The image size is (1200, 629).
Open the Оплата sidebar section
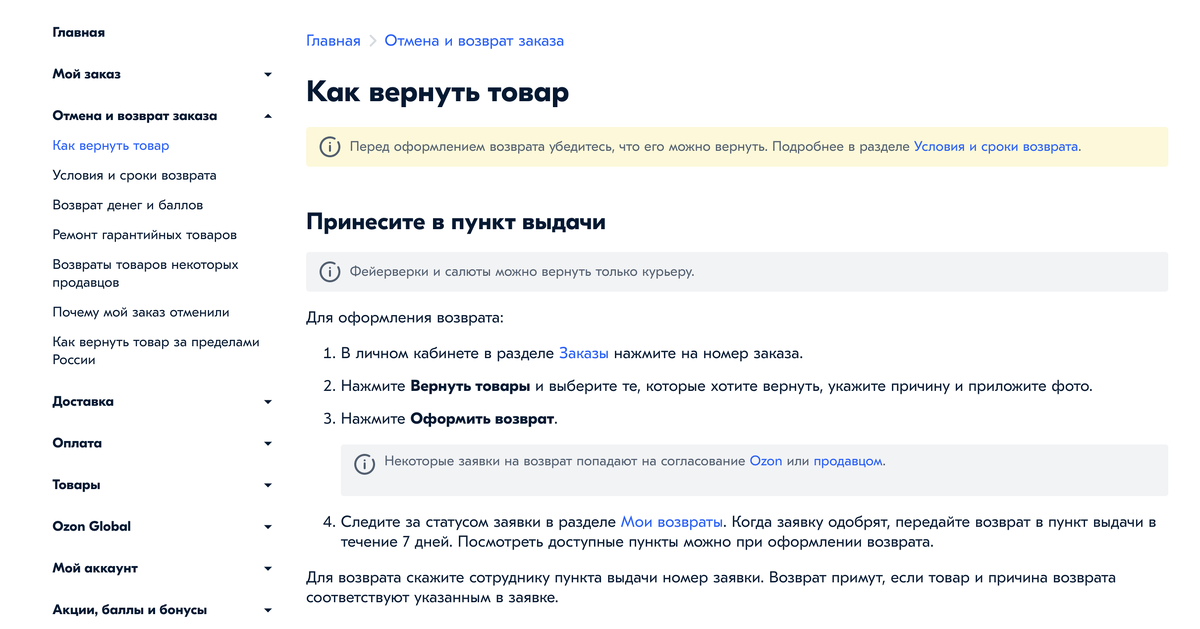77,443
